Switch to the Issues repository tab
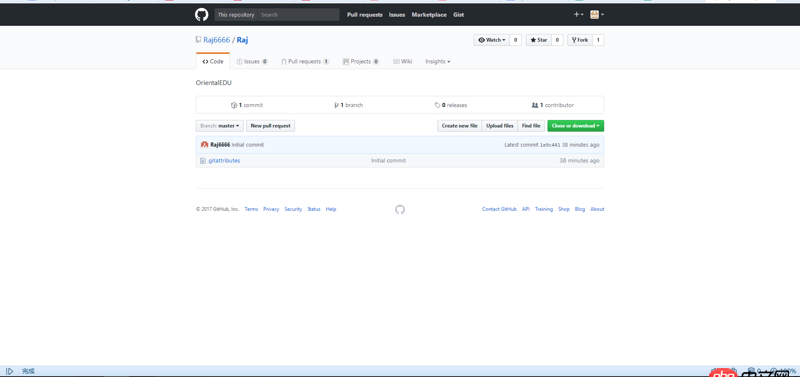The image size is (800, 377). (x=252, y=61)
